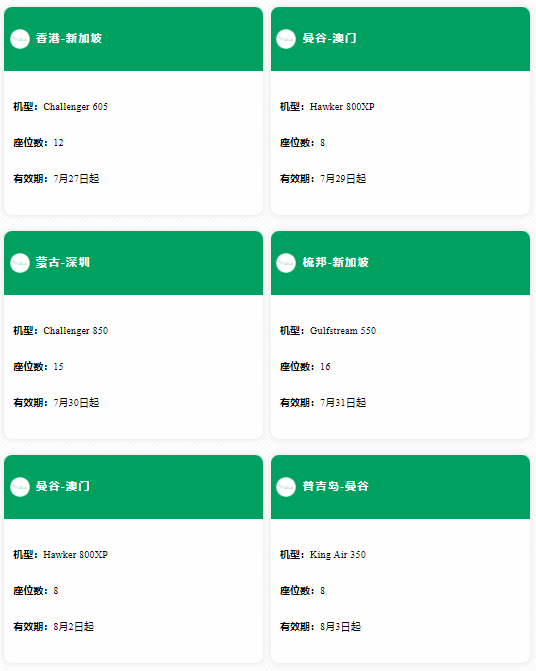
Task: Click logo on 曼谷-澳门 card valid 7月29日
Action: pyautogui.click(x=286, y=39)
